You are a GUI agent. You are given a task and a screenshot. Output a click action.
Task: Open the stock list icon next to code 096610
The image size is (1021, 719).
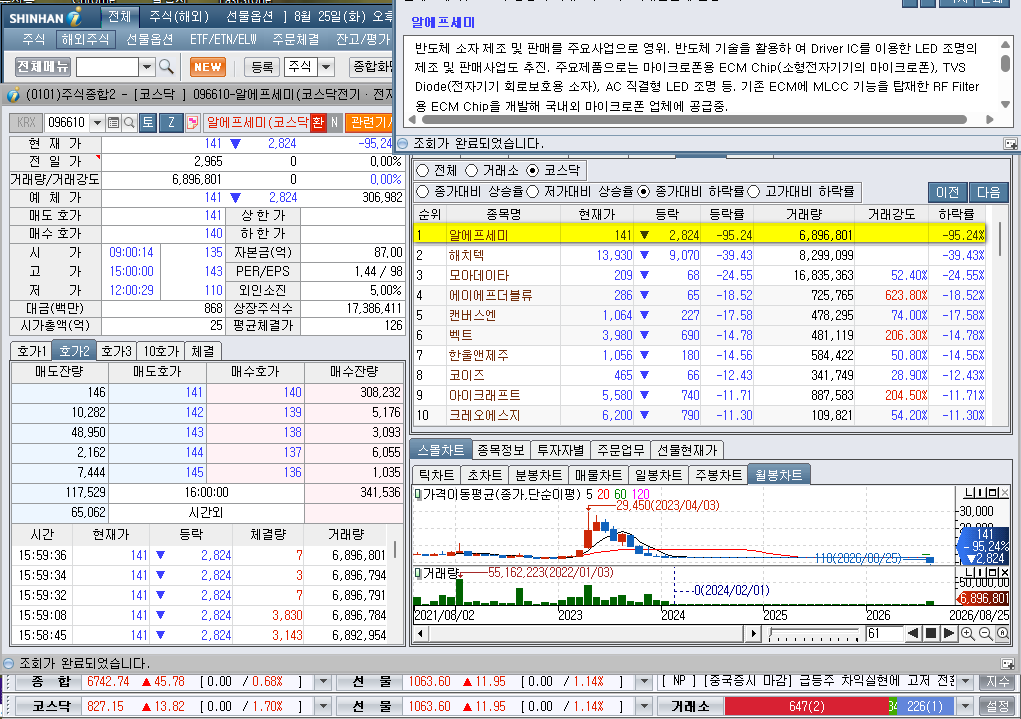(x=113, y=122)
